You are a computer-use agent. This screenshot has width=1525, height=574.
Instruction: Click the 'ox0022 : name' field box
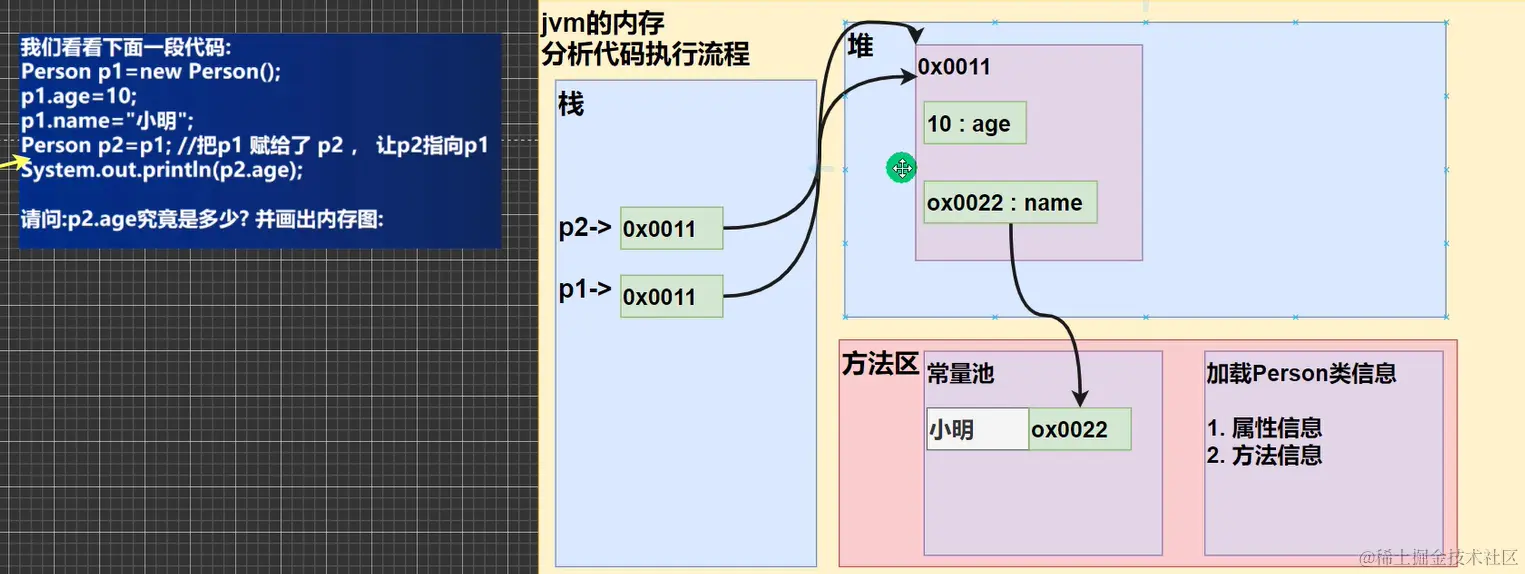coord(1010,202)
